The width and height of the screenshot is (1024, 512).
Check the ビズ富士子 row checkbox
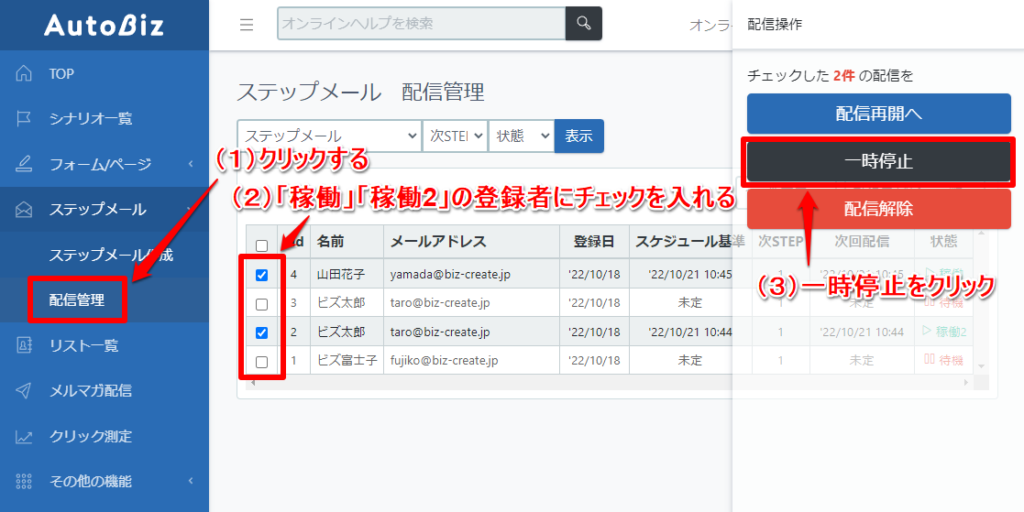261,361
